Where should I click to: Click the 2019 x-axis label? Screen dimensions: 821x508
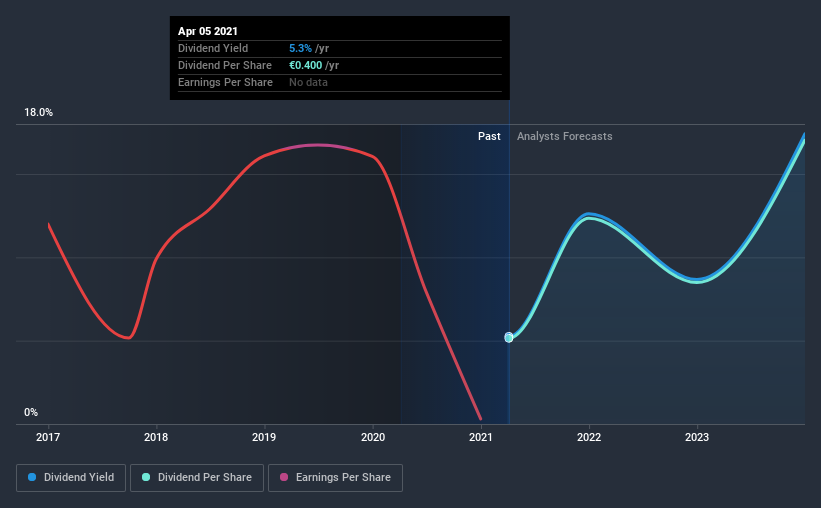264,437
